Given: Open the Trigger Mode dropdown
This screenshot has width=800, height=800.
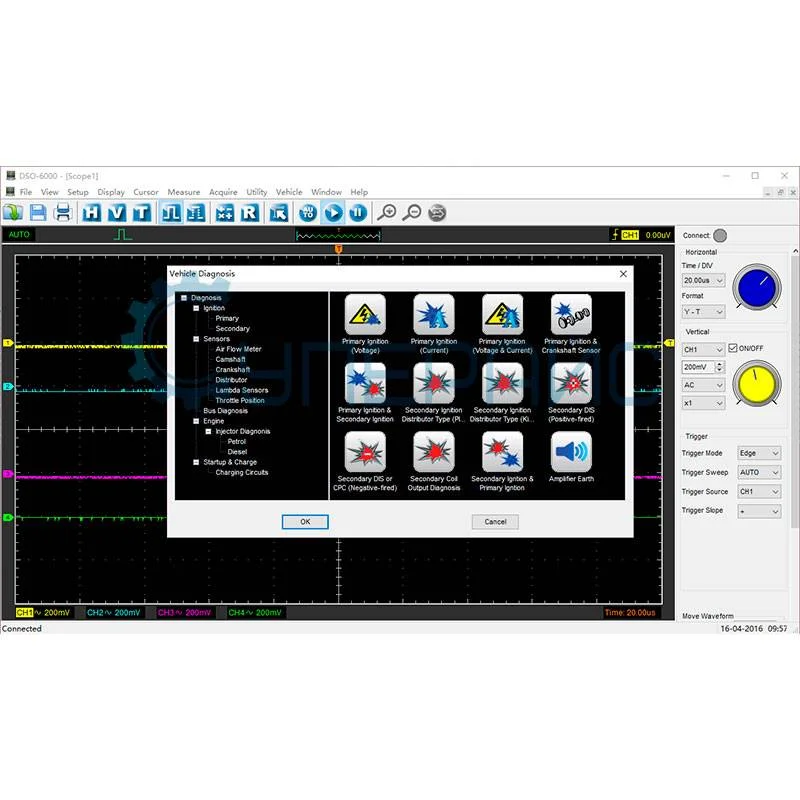Looking at the screenshot, I should pos(758,453).
